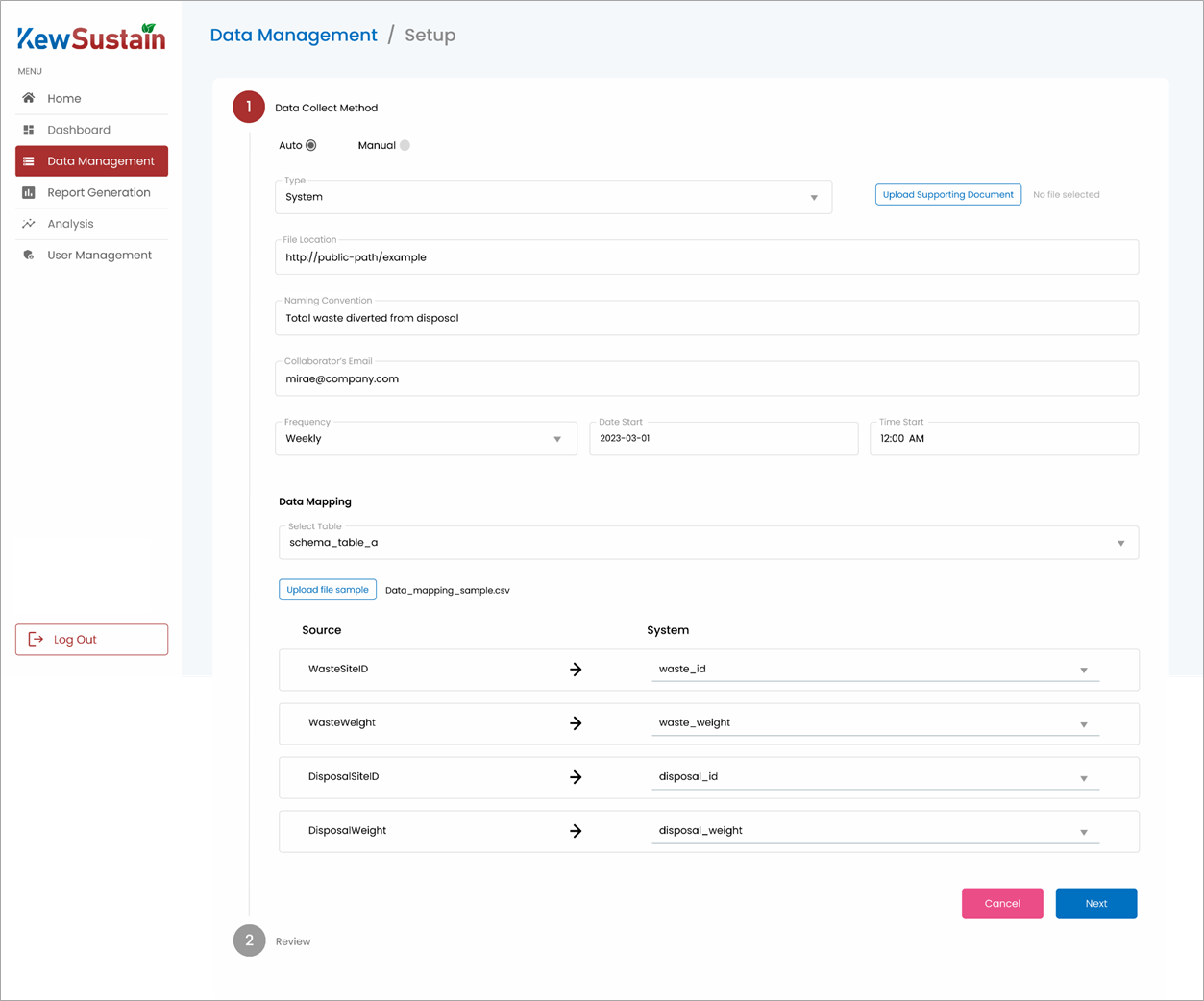Click the Source column header
Image resolution: width=1204 pixels, height=1001 pixels.
tap(322, 631)
